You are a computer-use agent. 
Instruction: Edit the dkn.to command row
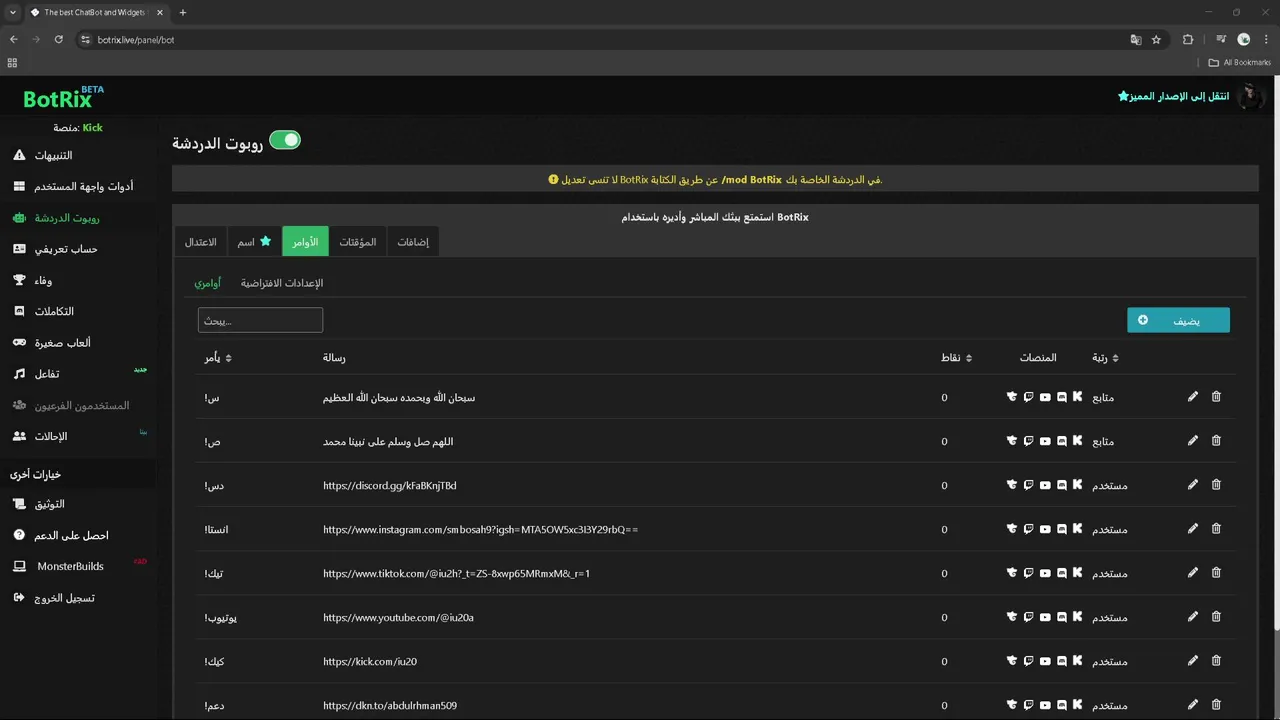tap(1192, 705)
